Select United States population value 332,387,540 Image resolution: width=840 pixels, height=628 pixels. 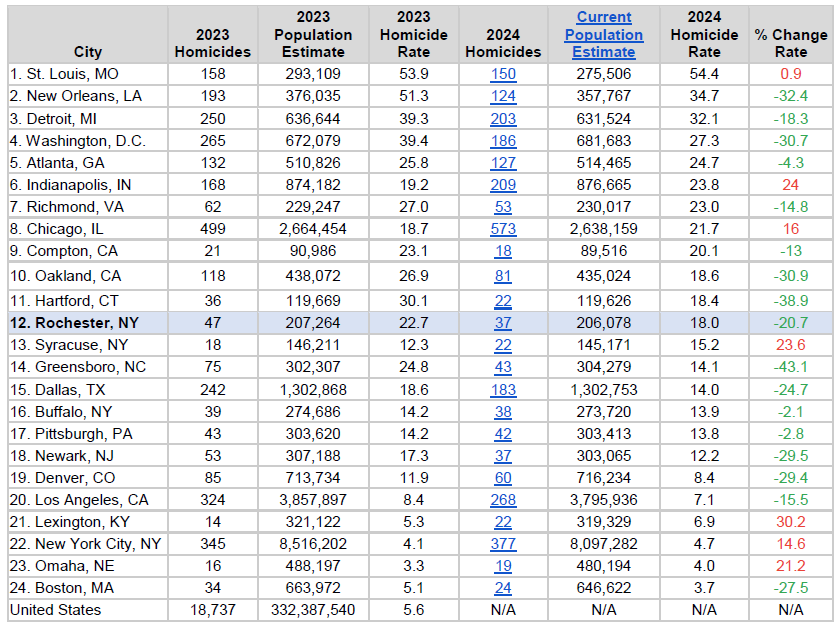click(x=313, y=610)
